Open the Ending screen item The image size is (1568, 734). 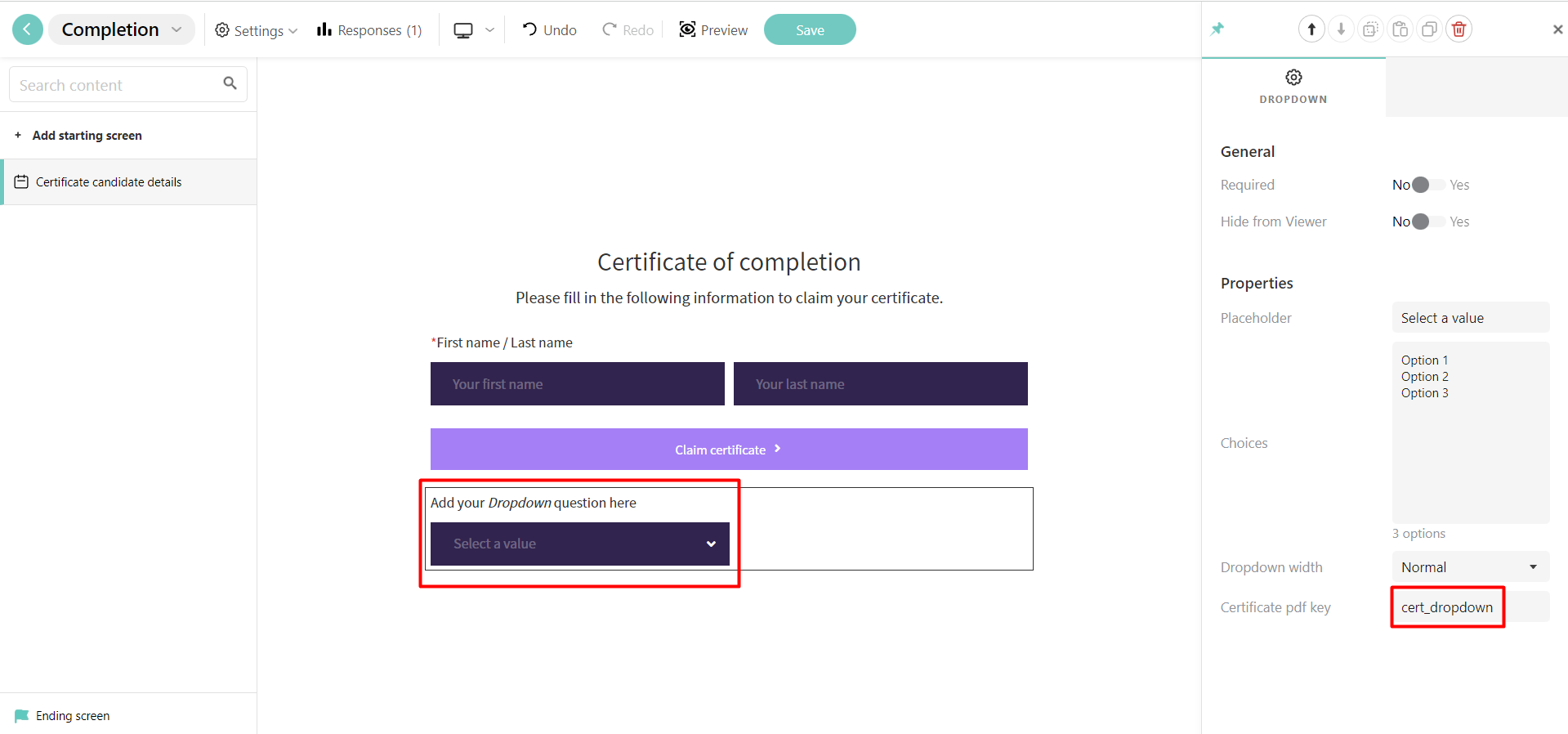coord(128,716)
